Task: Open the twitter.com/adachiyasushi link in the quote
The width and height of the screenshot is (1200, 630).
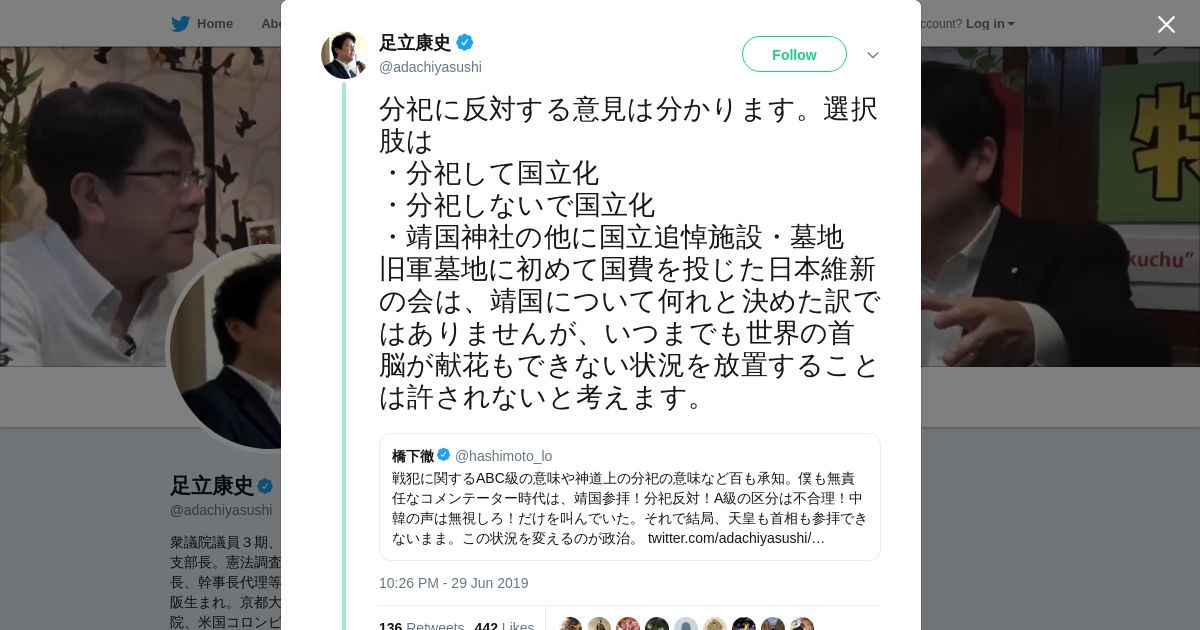Action: pos(736,538)
